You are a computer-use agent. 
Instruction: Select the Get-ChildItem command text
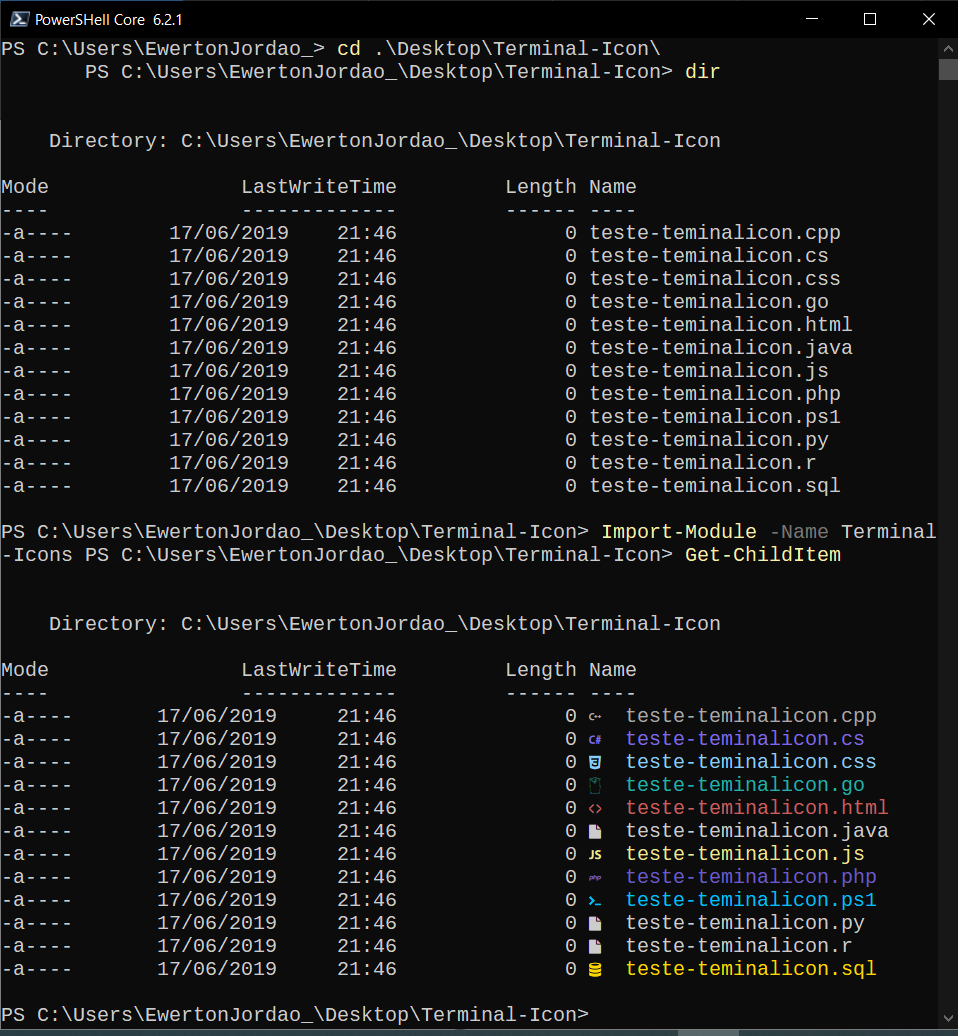pos(762,554)
